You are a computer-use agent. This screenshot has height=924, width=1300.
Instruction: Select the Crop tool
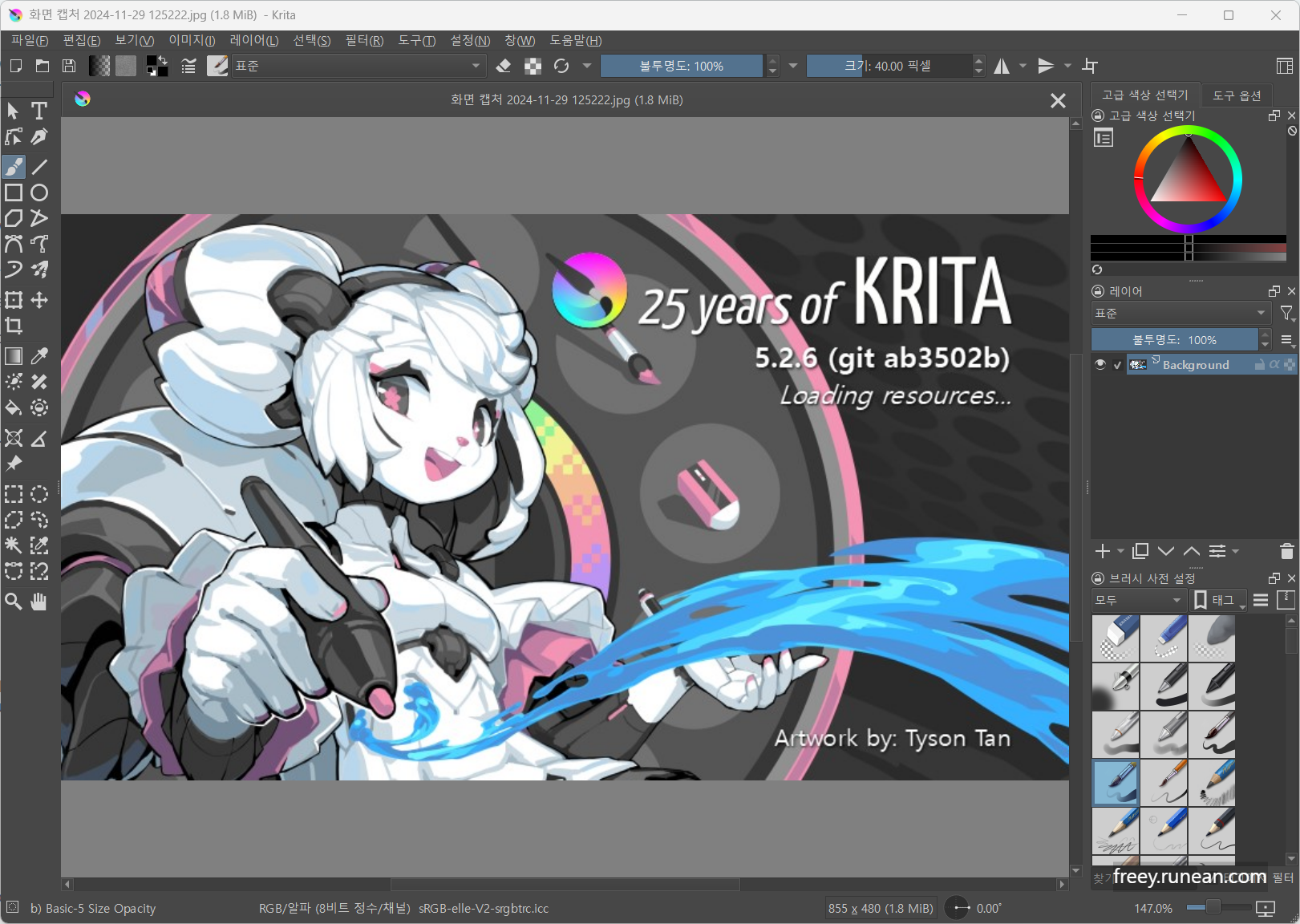pyautogui.click(x=13, y=326)
